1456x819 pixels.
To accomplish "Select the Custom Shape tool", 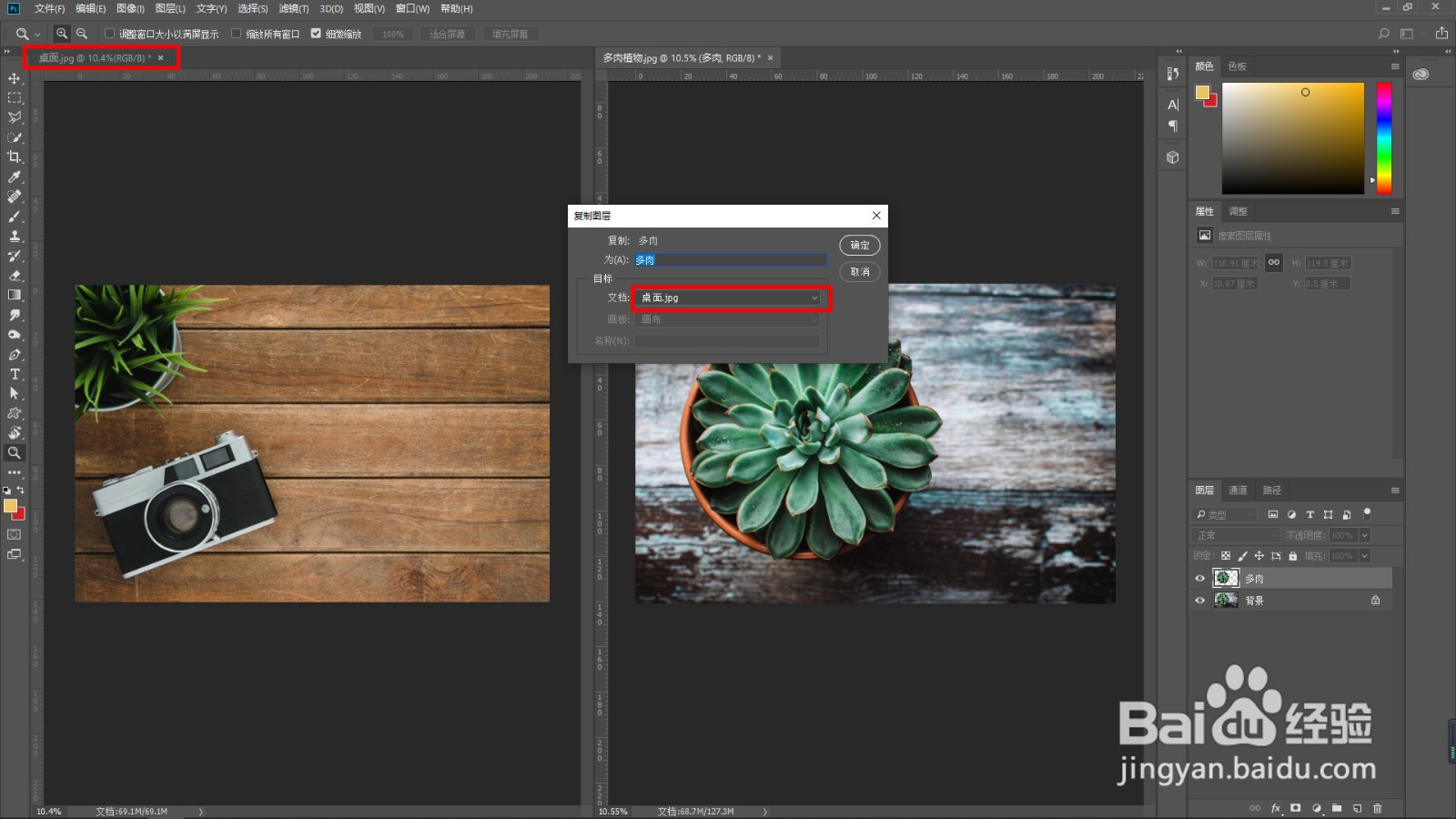I will (x=15, y=413).
